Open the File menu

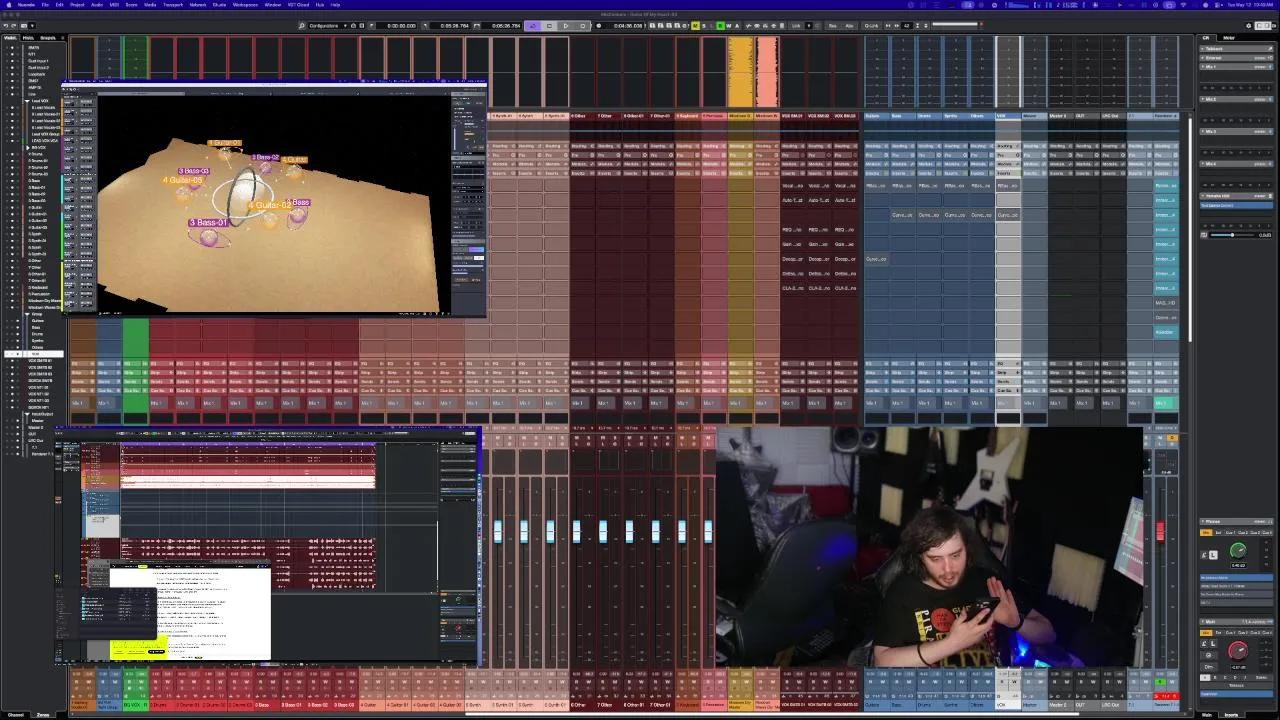point(45,4)
